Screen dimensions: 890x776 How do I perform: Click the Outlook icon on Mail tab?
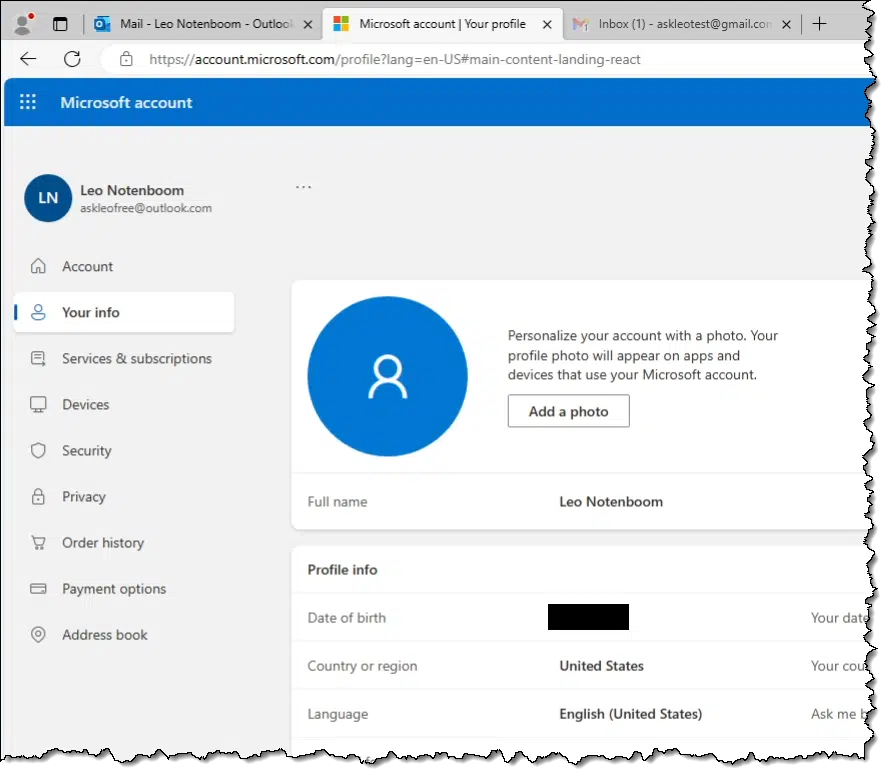102,24
